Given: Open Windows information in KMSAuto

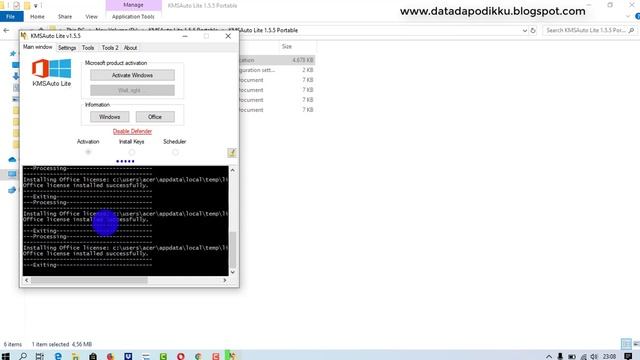Looking at the screenshot, I should 109,117.
